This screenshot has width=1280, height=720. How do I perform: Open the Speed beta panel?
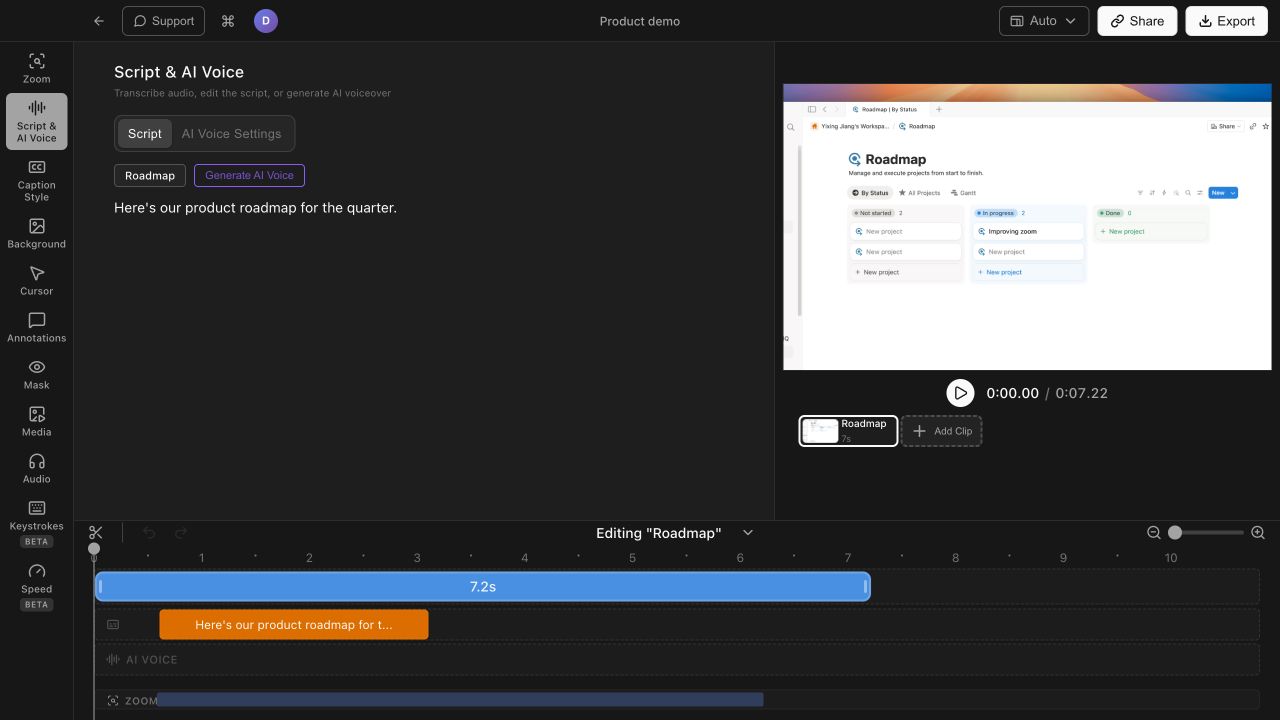(x=37, y=585)
